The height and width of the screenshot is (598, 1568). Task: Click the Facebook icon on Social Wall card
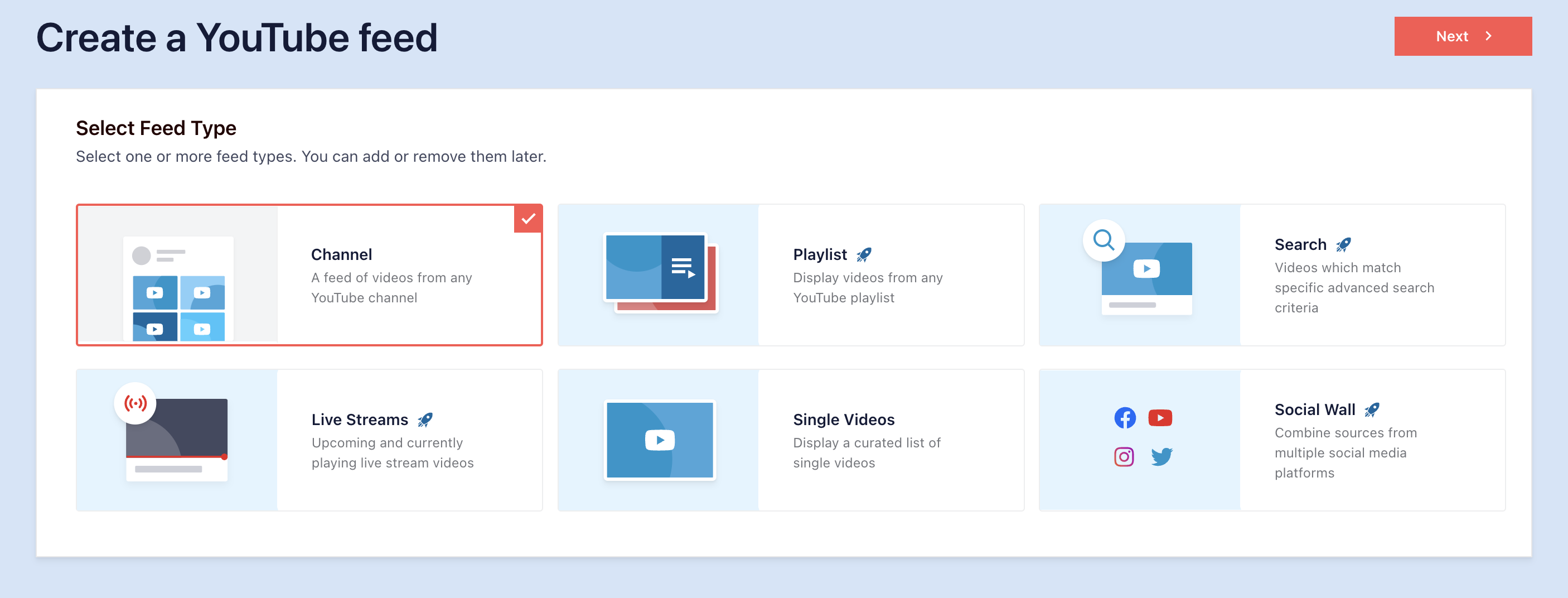pyautogui.click(x=1125, y=418)
